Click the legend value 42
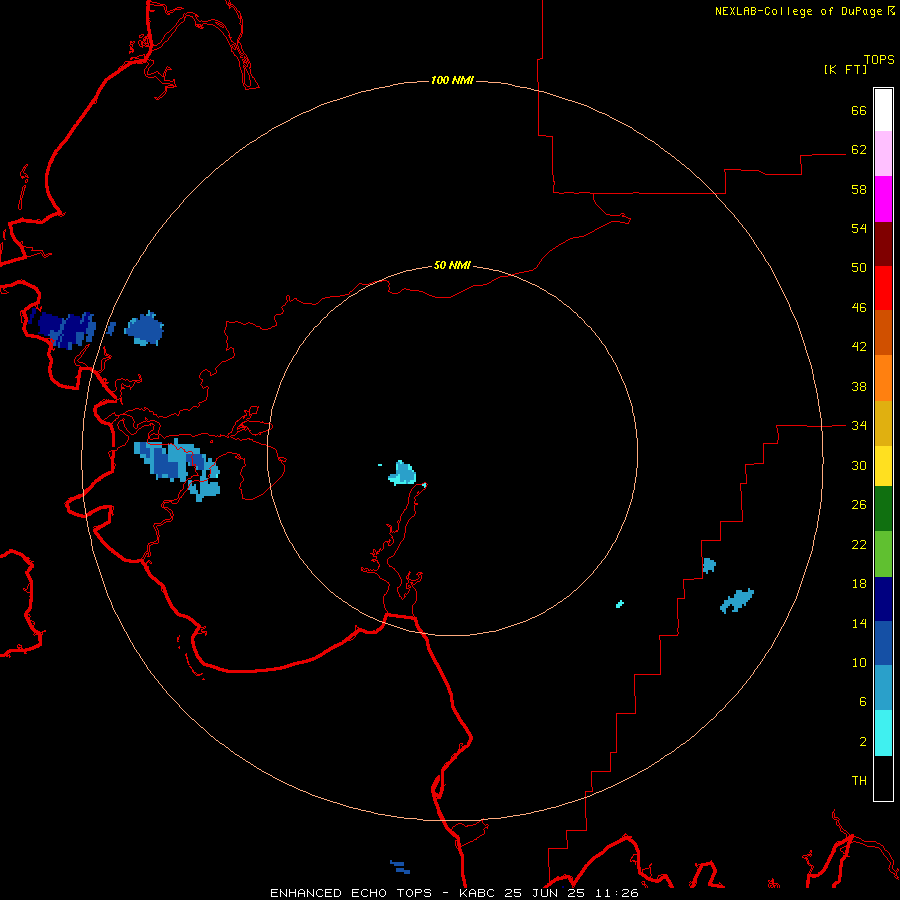Viewport: 900px width, 900px height. (x=859, y=346)
